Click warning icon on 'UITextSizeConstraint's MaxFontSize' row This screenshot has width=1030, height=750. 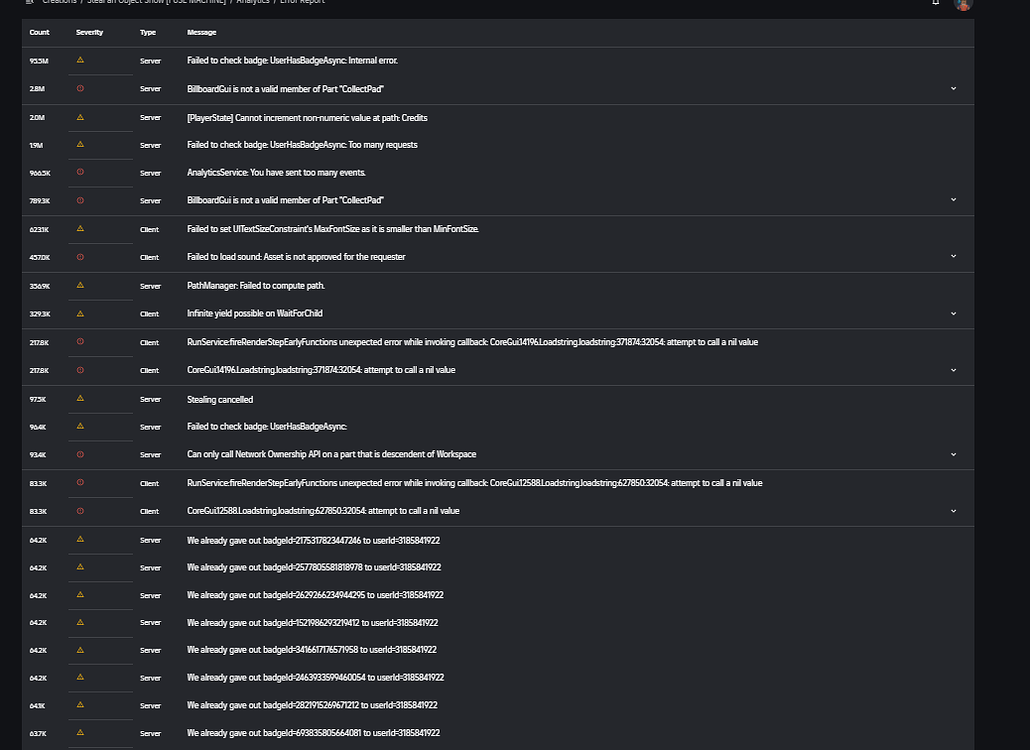click(80, 229)
